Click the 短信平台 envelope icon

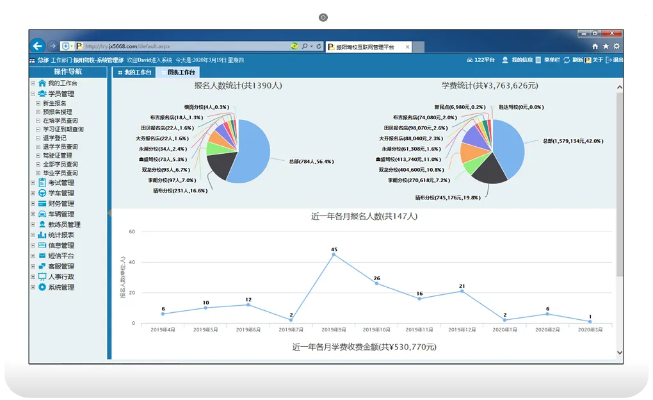[x=42, y=255]
